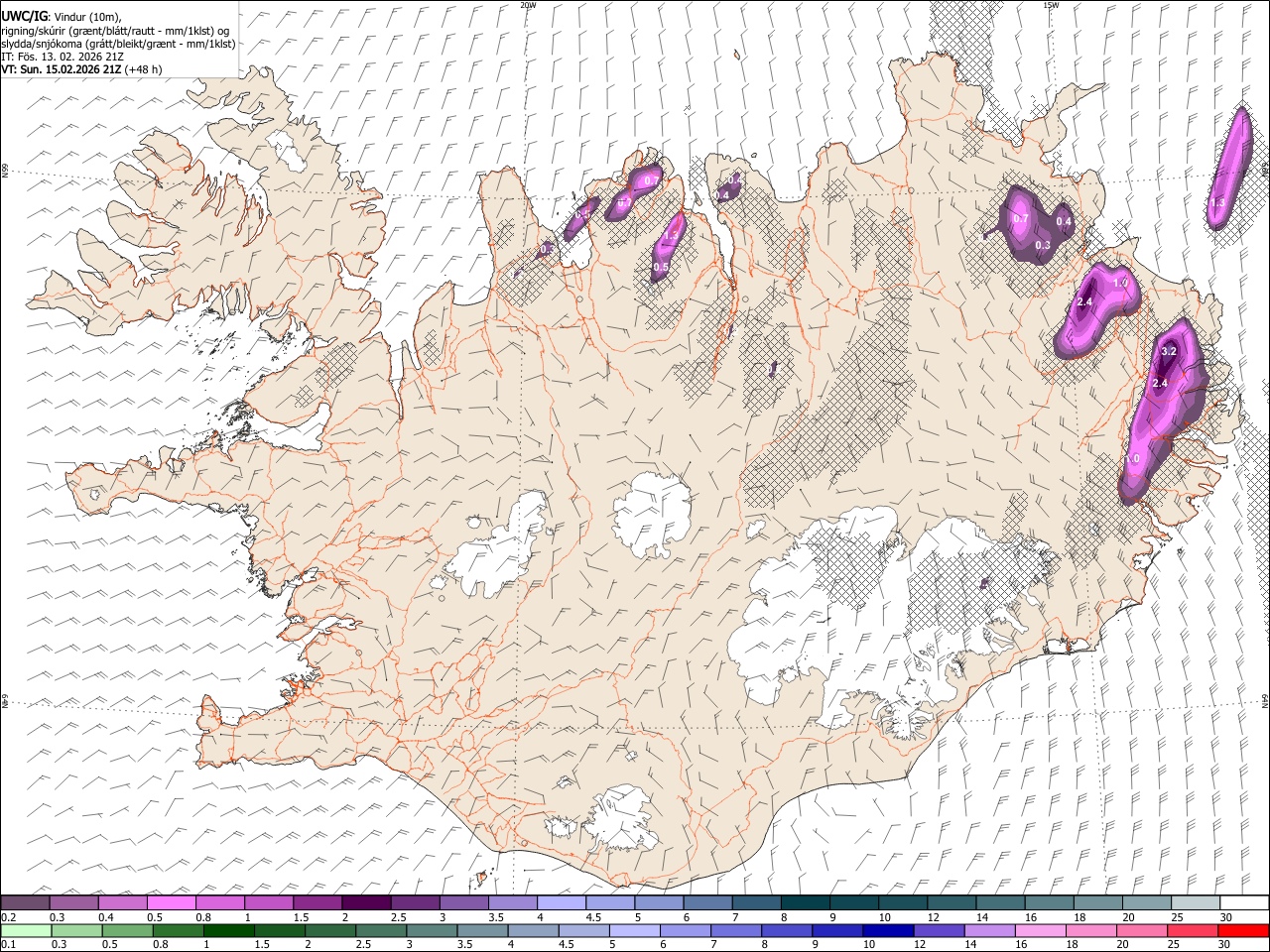
Task: Pick the upper legend swatch between 0.3 and 0.4
Action: pos(74,902)
